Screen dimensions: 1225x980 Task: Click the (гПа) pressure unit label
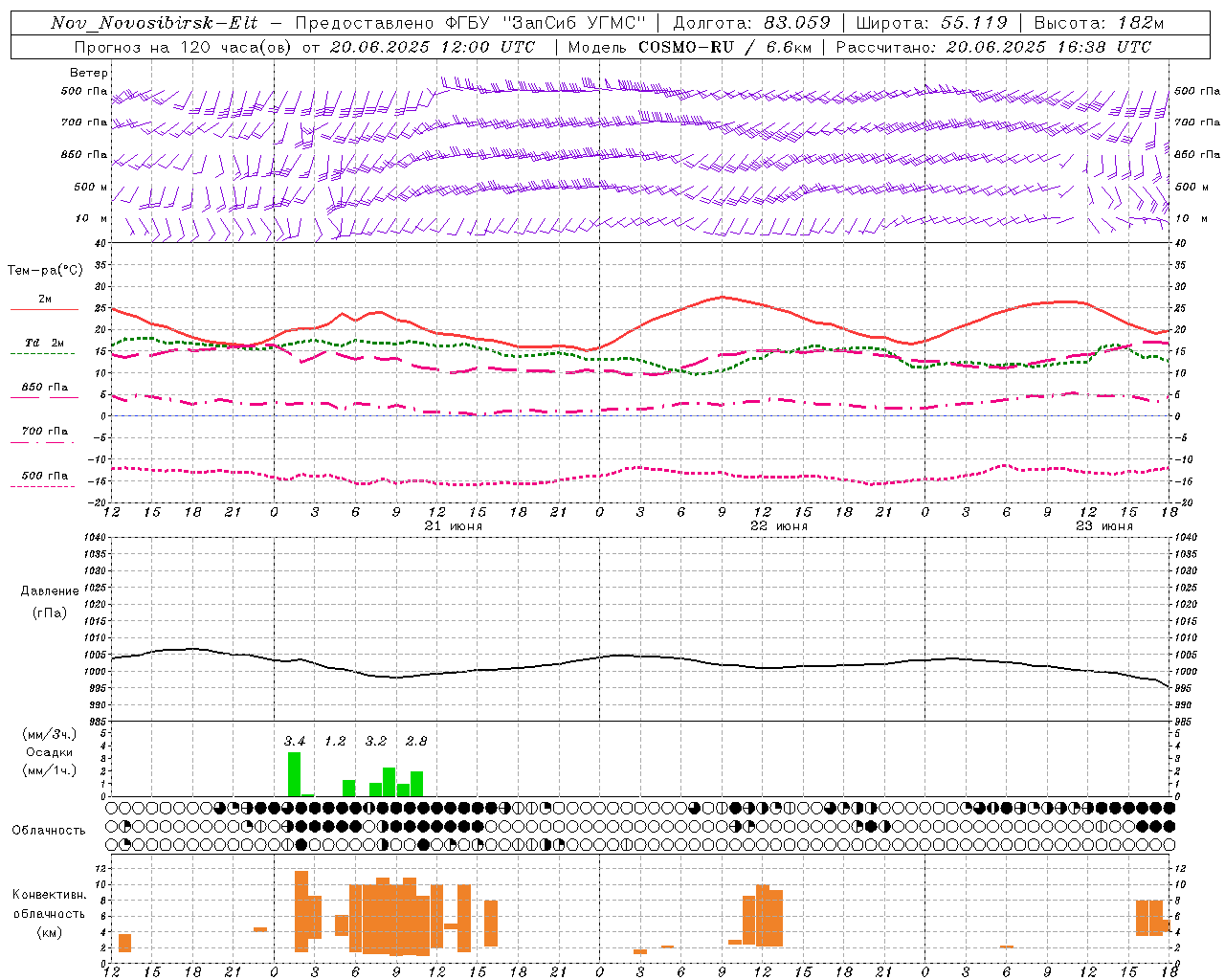point(49,612)
